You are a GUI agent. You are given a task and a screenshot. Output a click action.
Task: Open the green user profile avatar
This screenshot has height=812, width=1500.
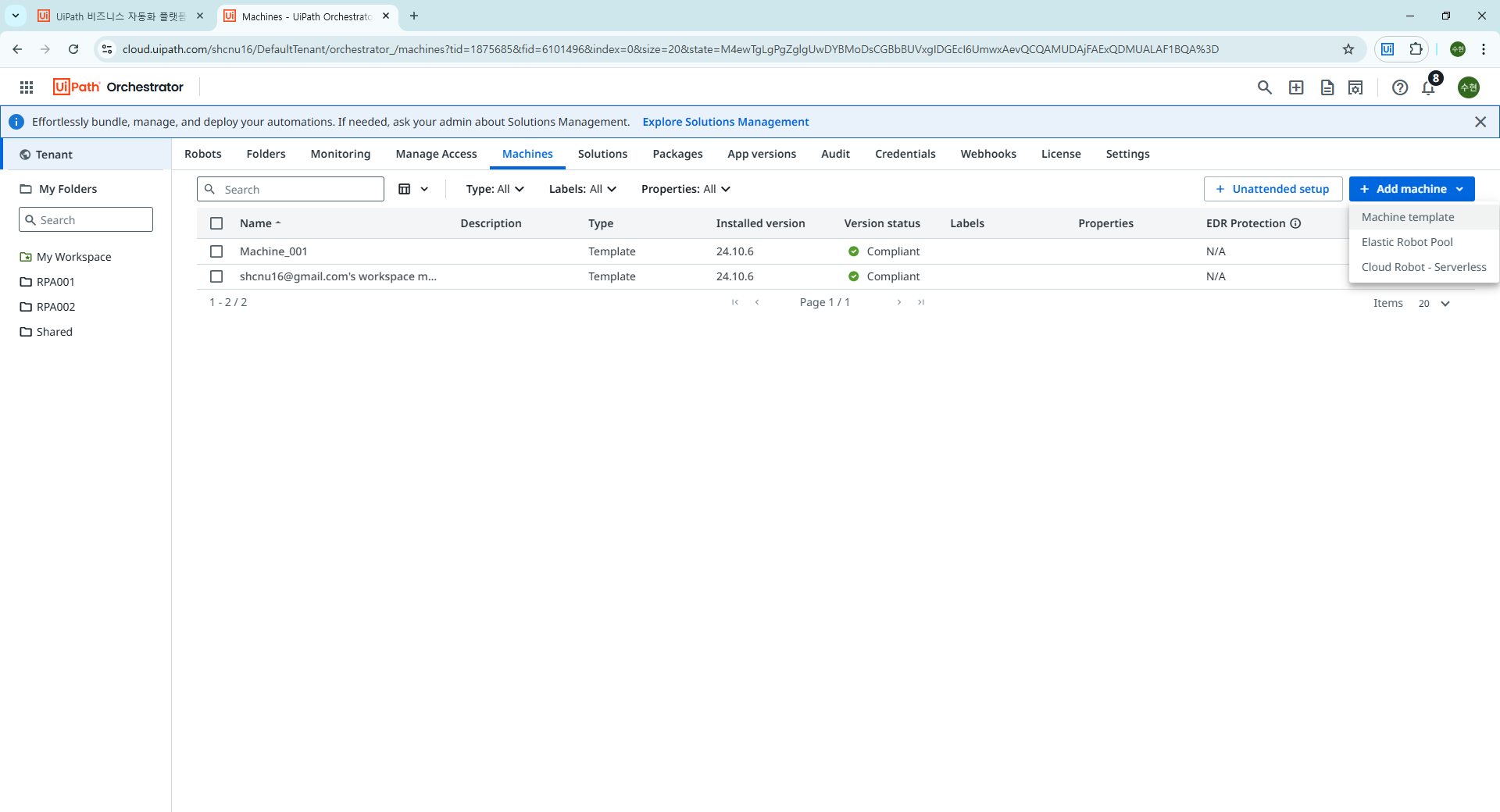[x=1469, y=87]
